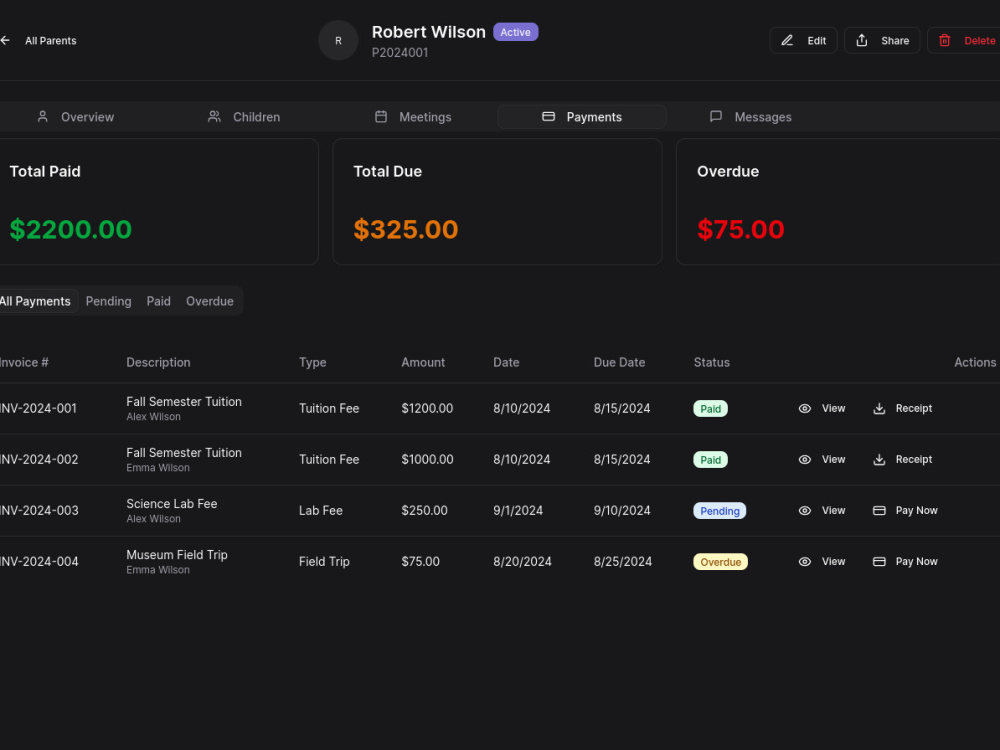
Task: Click the Lab Fee type cell
Action: point(321,511)
